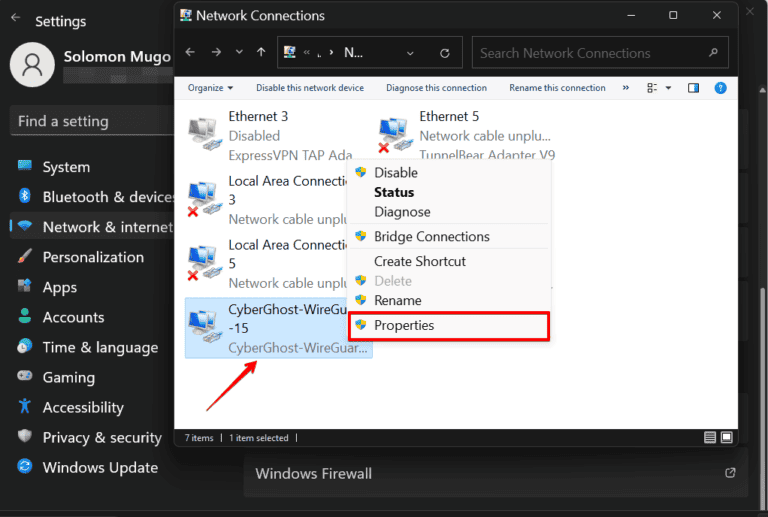
Task: Show the preview pane icon
Action: coord(694,88)
